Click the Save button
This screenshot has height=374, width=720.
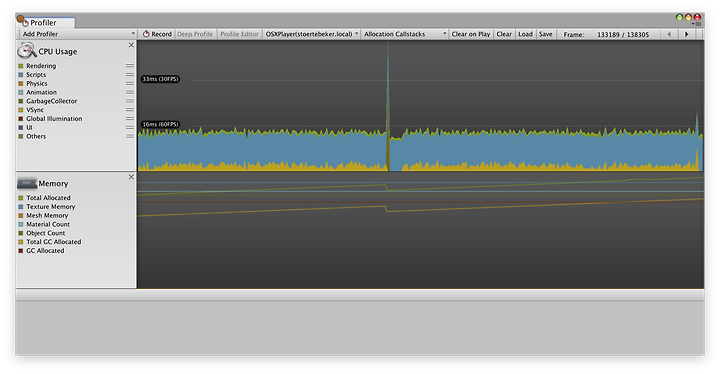[546, 34]
